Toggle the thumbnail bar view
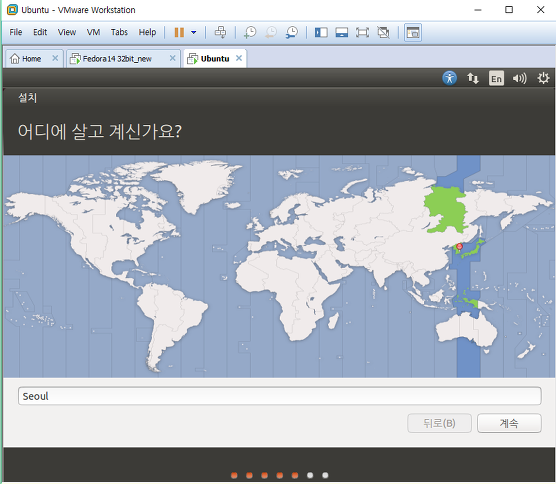 pyautogui.click(x=341, y=33)
